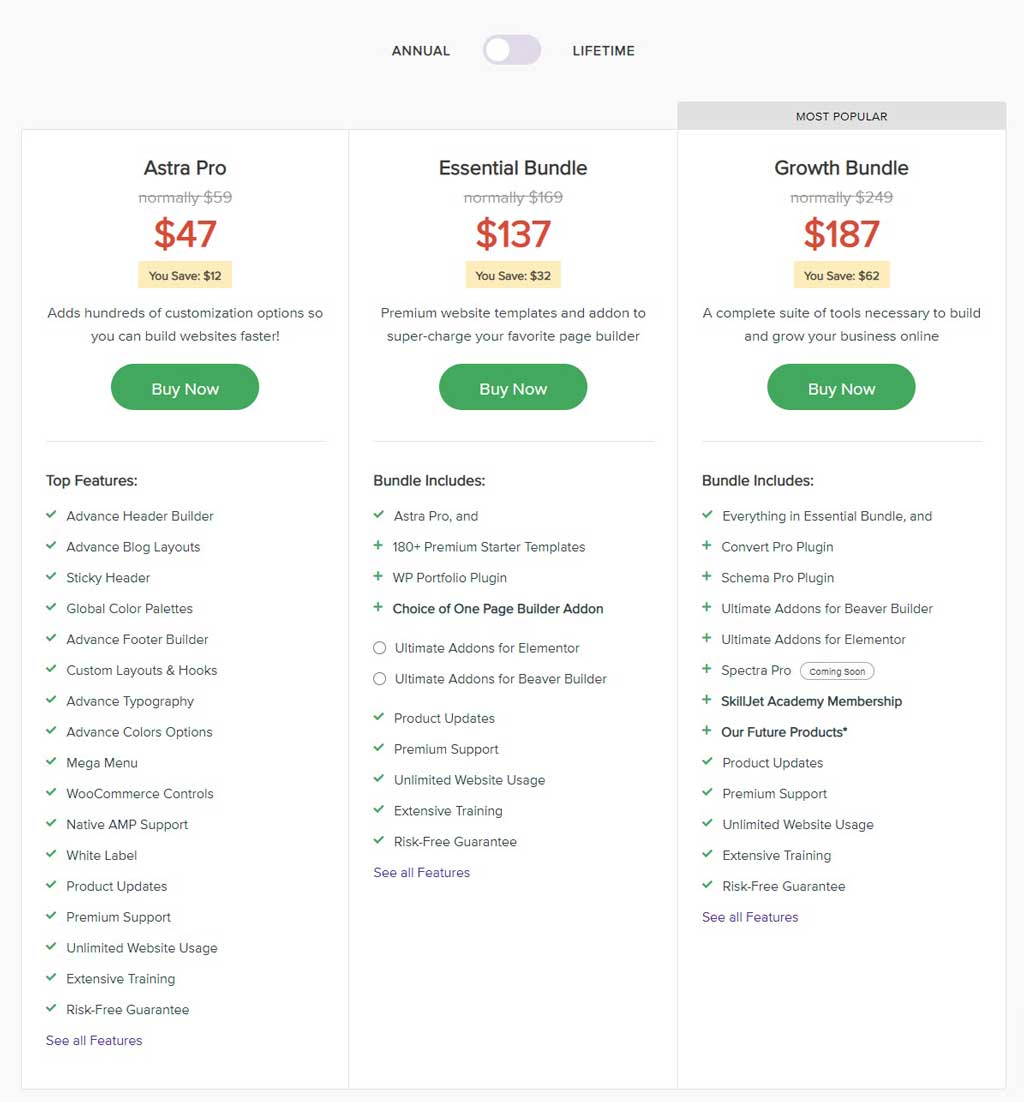Screen dimensions: 1024x1102
Task: Click plus icon beside Convert Pro Plugin
Action: [706, 545]
